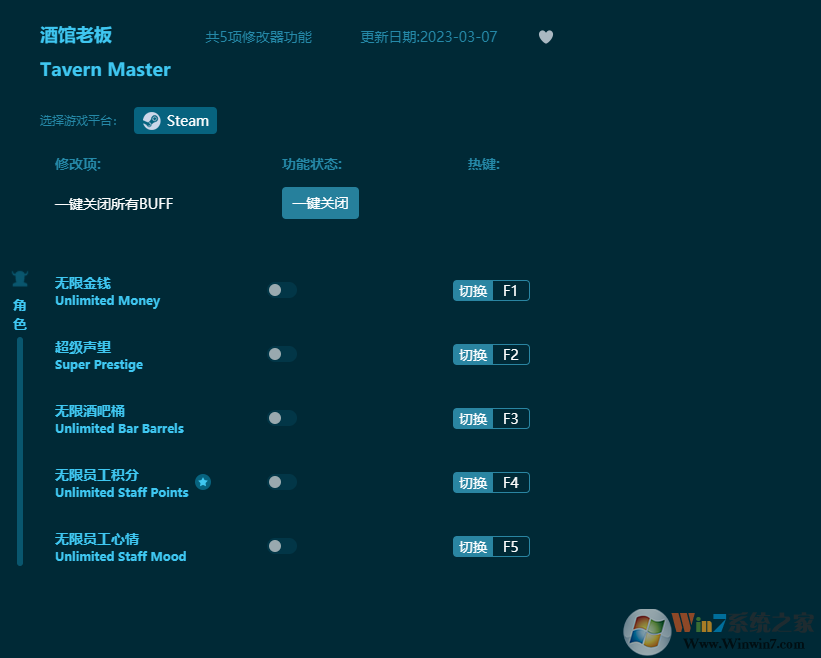Click the vertical scrollbar in left sidebar
Screen dimensions: 821x658
click(20, 450)
